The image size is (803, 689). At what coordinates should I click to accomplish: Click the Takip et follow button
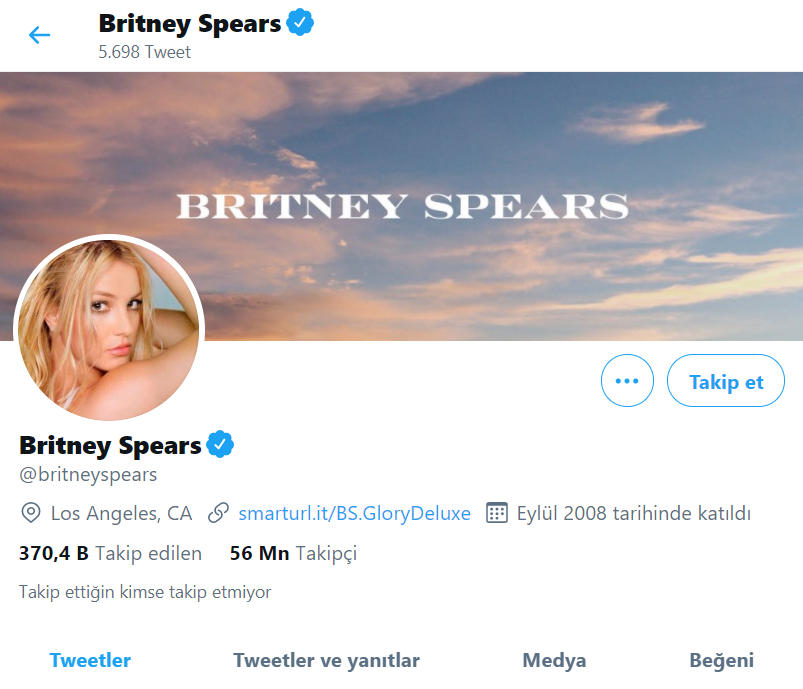725,380
